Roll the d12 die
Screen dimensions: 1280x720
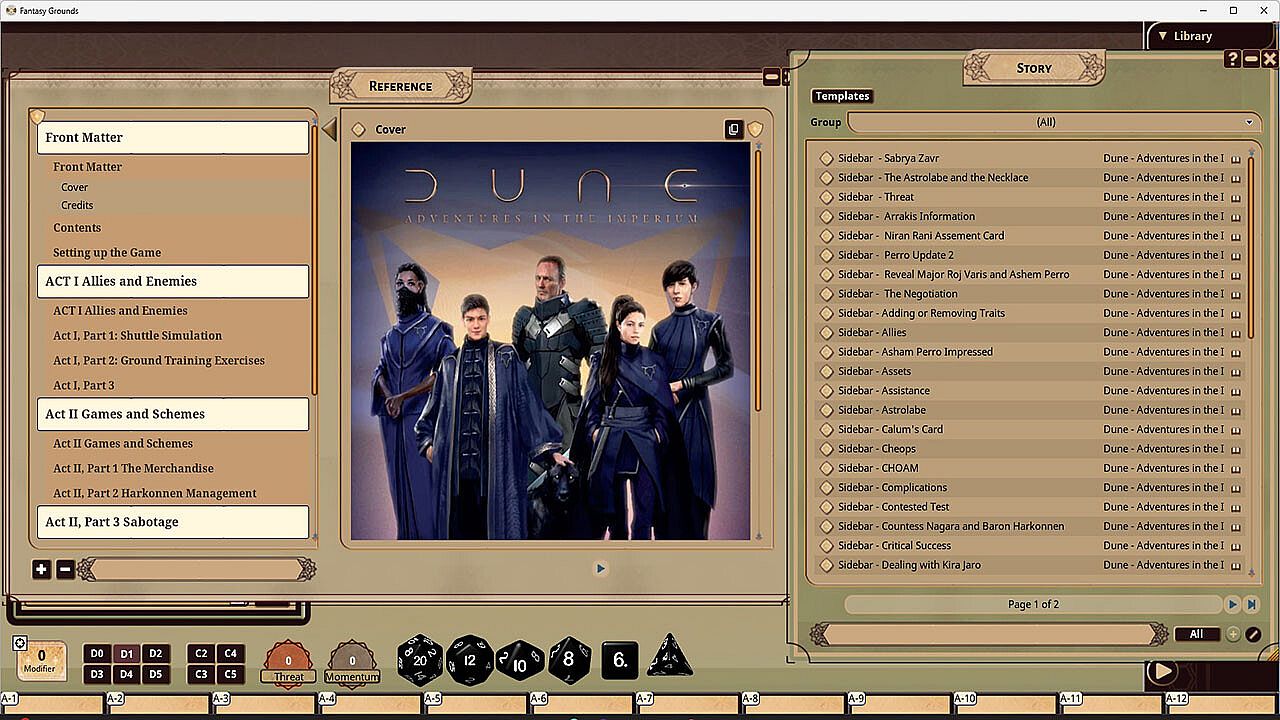[469, 660]
